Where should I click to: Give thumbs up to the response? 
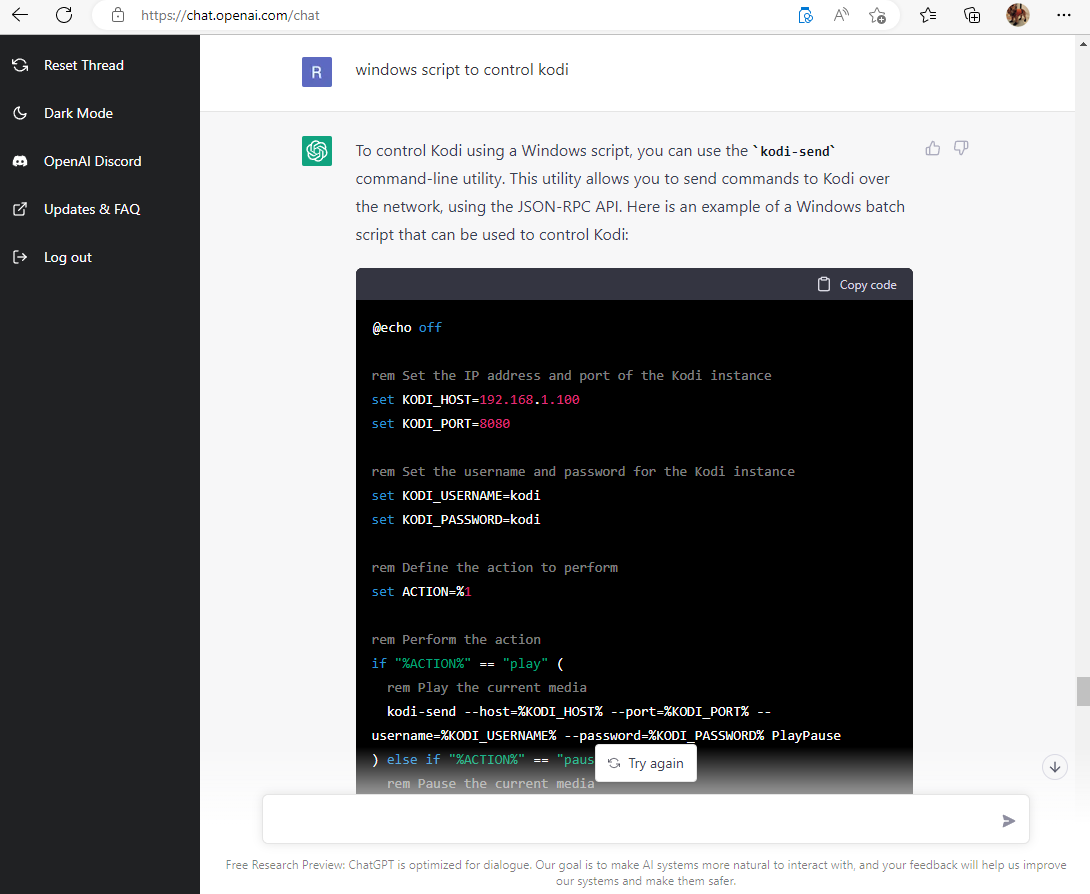[933, 148]
